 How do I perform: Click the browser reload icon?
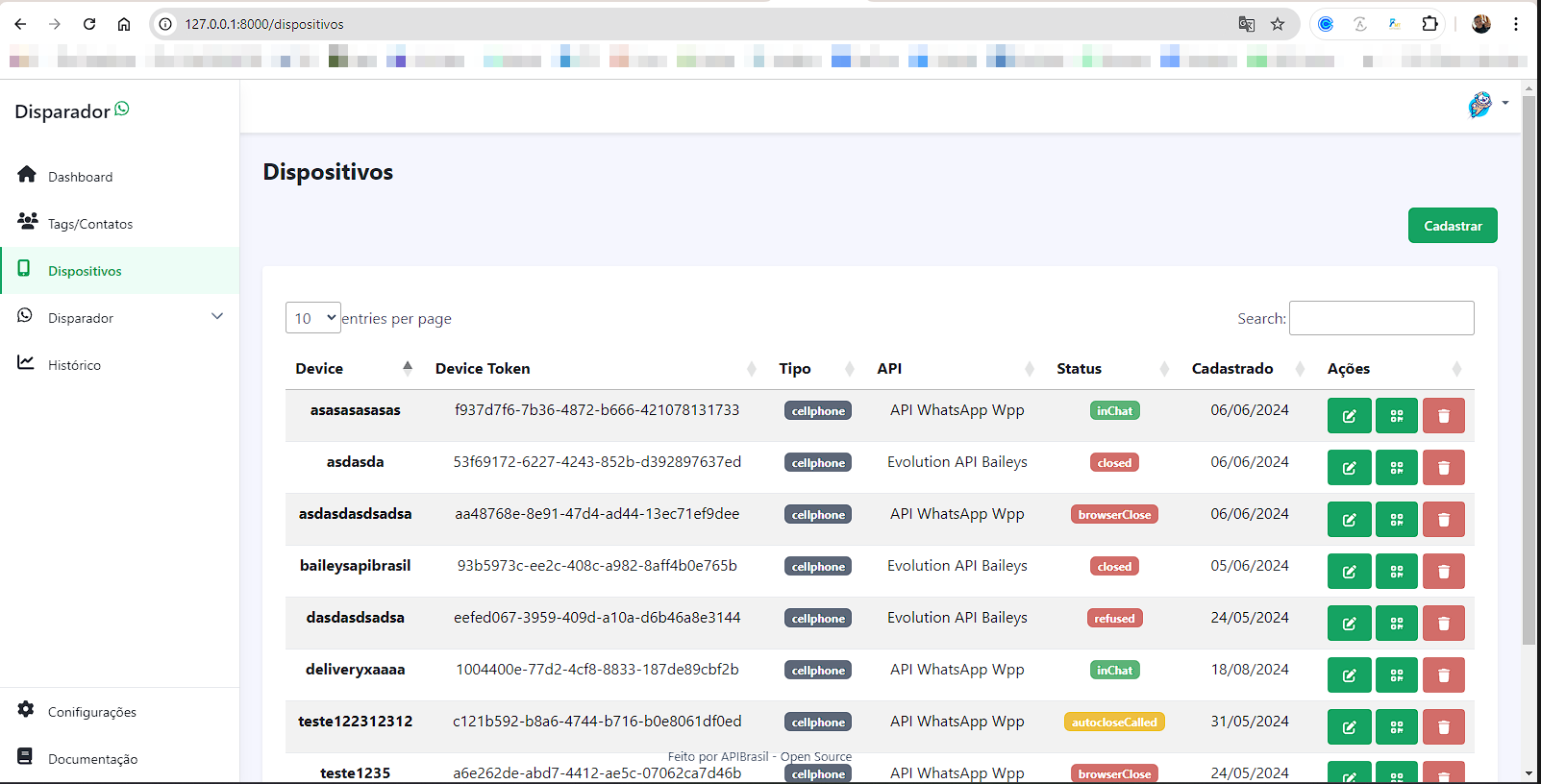coord(89,24)
